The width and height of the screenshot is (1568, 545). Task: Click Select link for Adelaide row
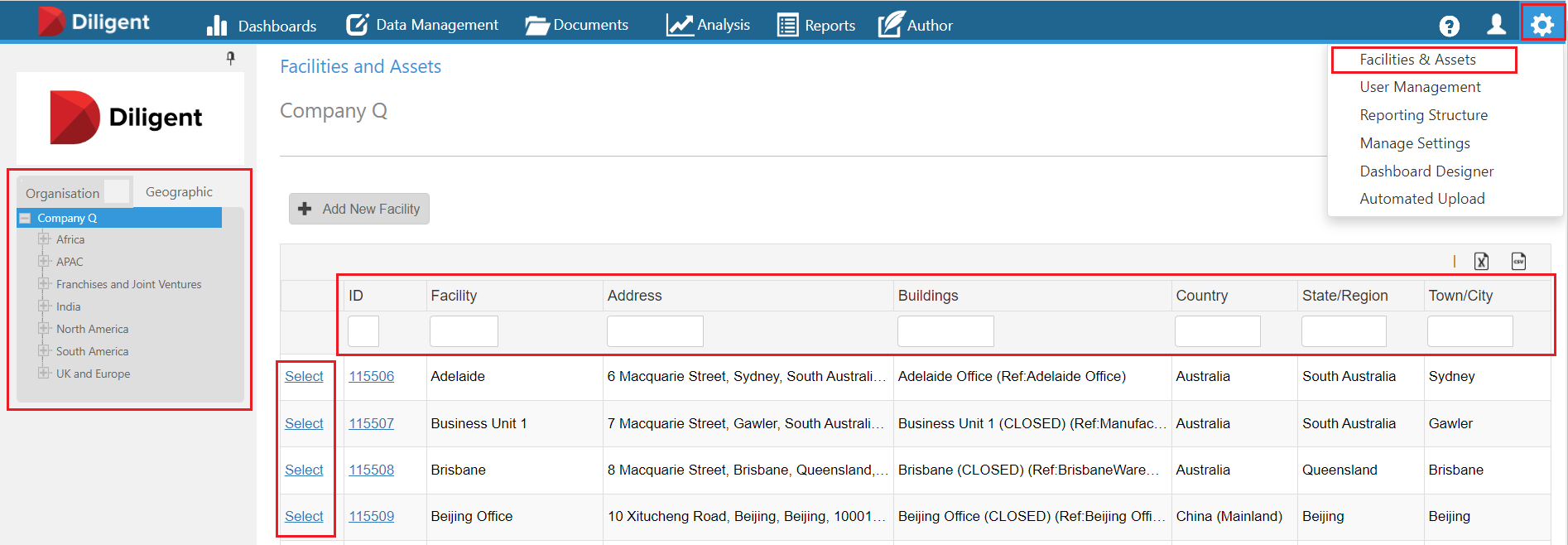[x=304, y=376]
